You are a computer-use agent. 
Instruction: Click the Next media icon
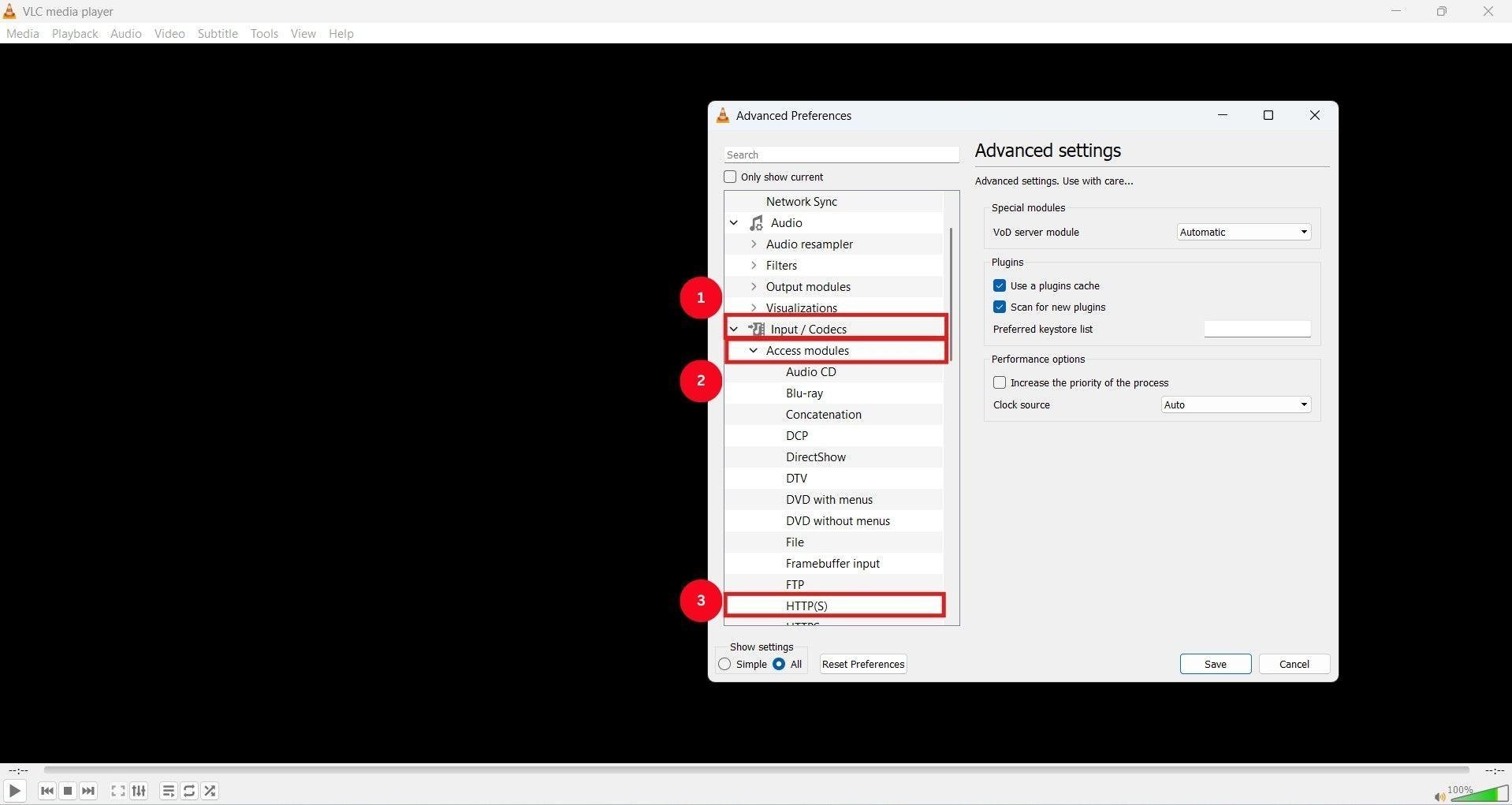pos(88,791)
